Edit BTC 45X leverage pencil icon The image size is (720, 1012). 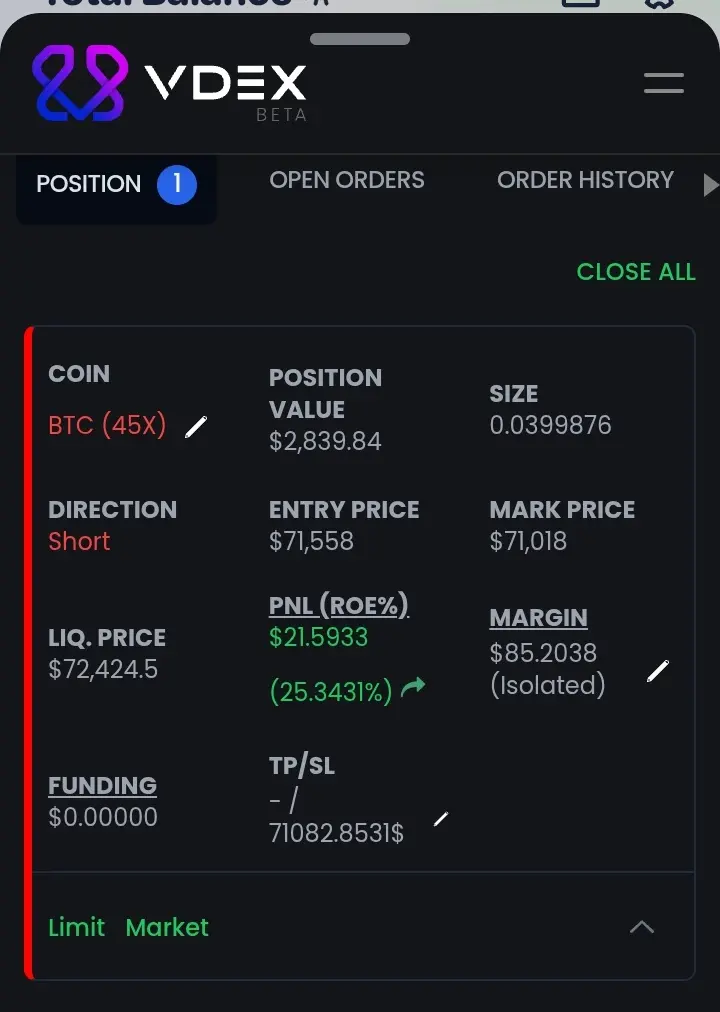[x=196, y=427]
